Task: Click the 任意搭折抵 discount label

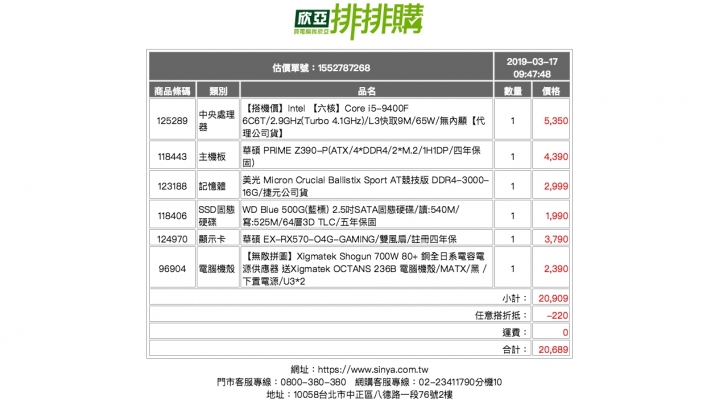Action: click(501, 315)
